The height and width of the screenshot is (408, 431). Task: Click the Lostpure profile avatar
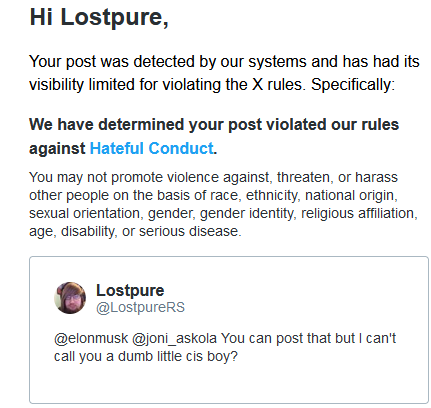[70, 298]
